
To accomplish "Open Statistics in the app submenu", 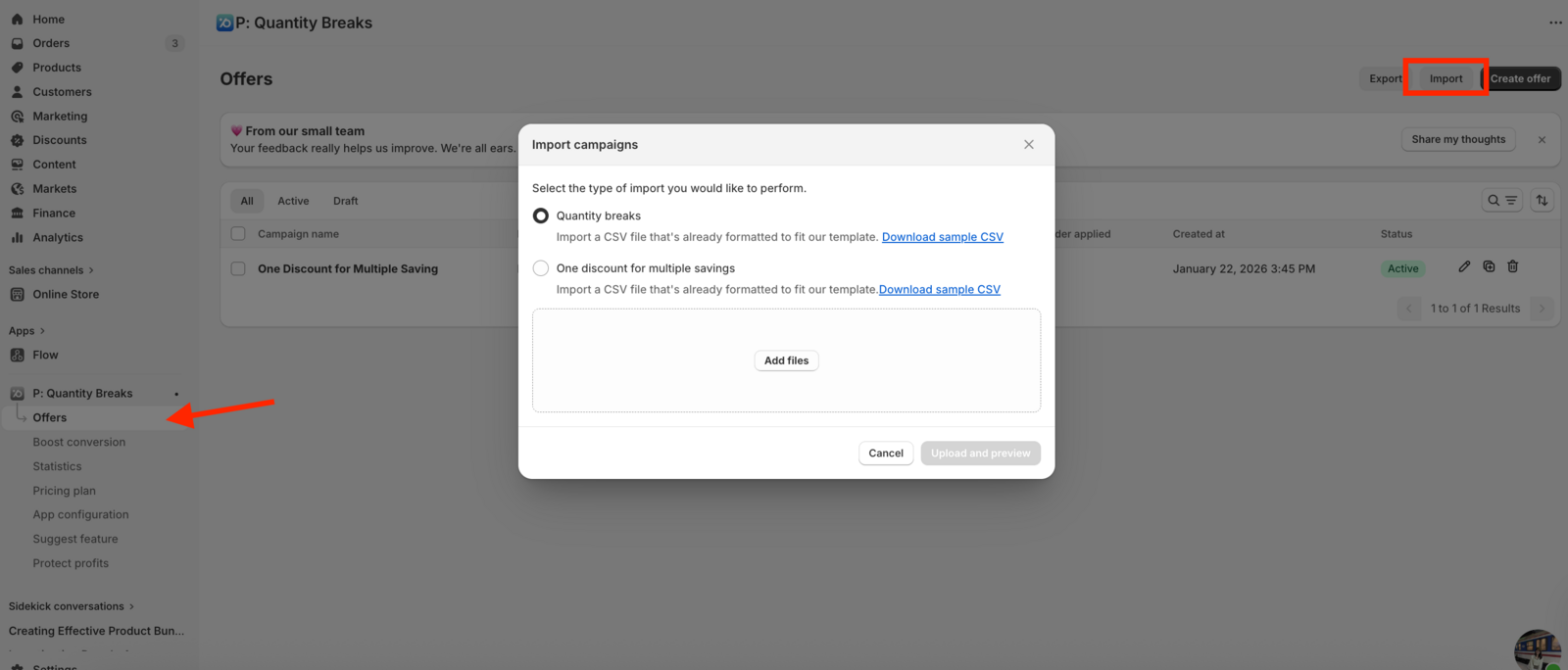I will click(x=57, y=466).
